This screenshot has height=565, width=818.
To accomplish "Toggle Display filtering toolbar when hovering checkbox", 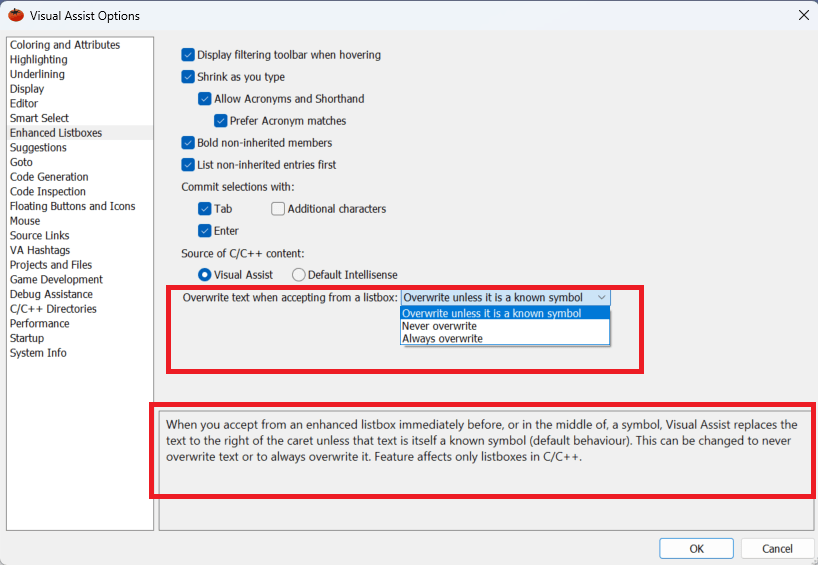I will (188, 55).
